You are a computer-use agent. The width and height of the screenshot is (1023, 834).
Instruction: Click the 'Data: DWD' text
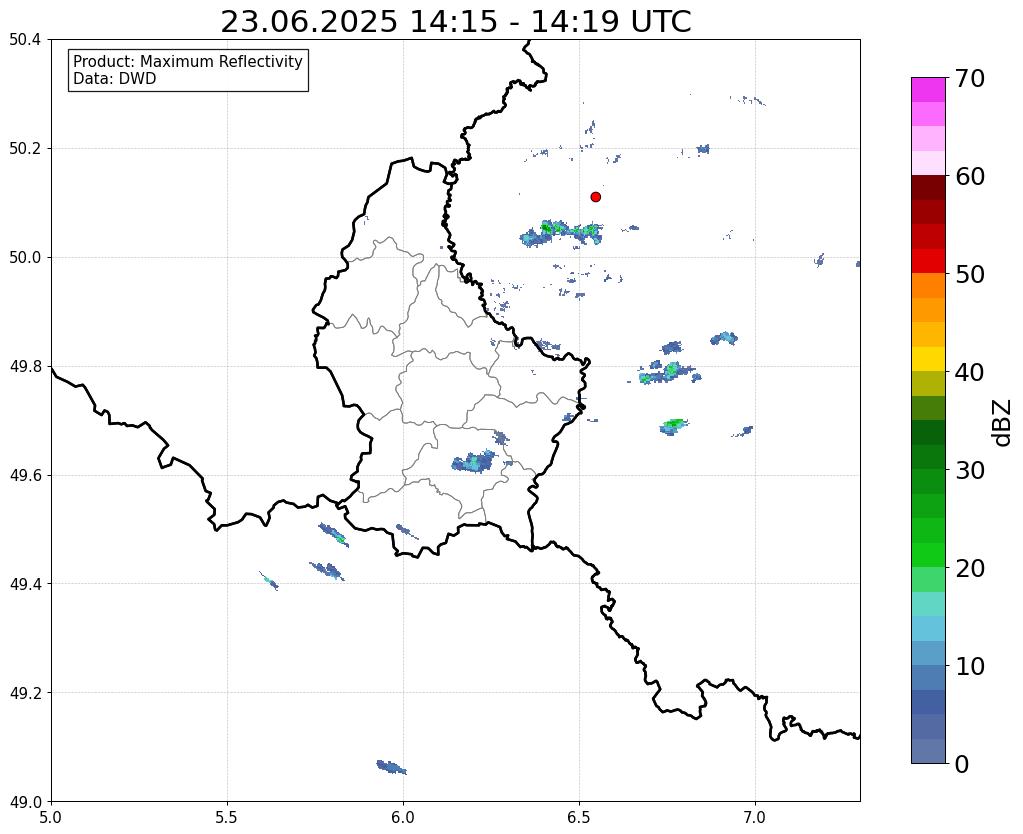click(x=115, y=79)
